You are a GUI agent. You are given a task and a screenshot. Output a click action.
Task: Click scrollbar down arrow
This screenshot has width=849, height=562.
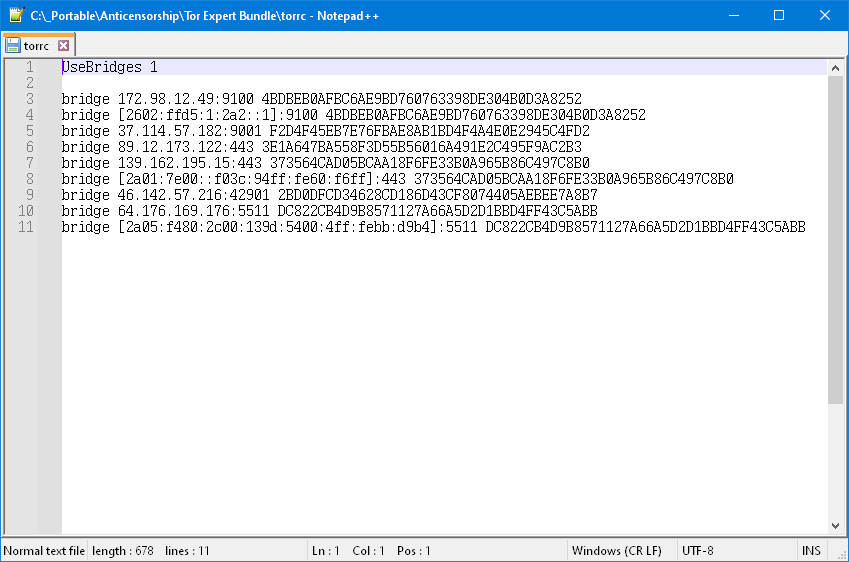(x=835, y=526)
